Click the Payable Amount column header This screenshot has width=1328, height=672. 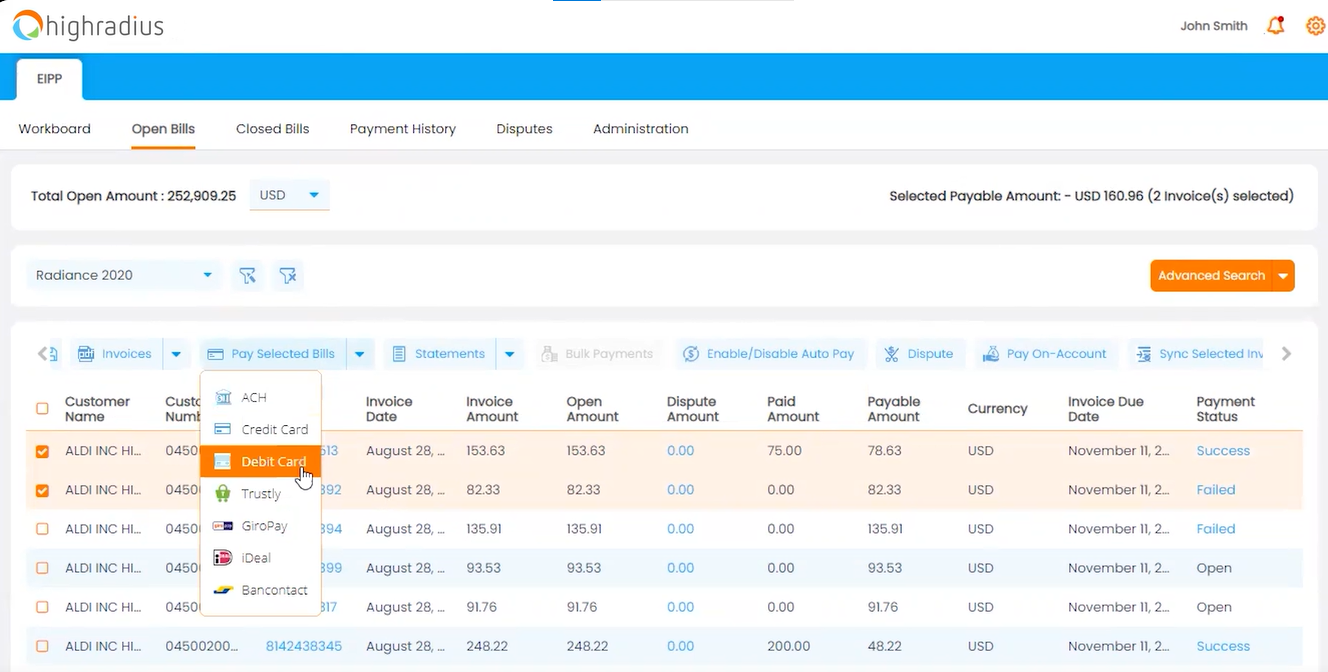pos(893,409)
